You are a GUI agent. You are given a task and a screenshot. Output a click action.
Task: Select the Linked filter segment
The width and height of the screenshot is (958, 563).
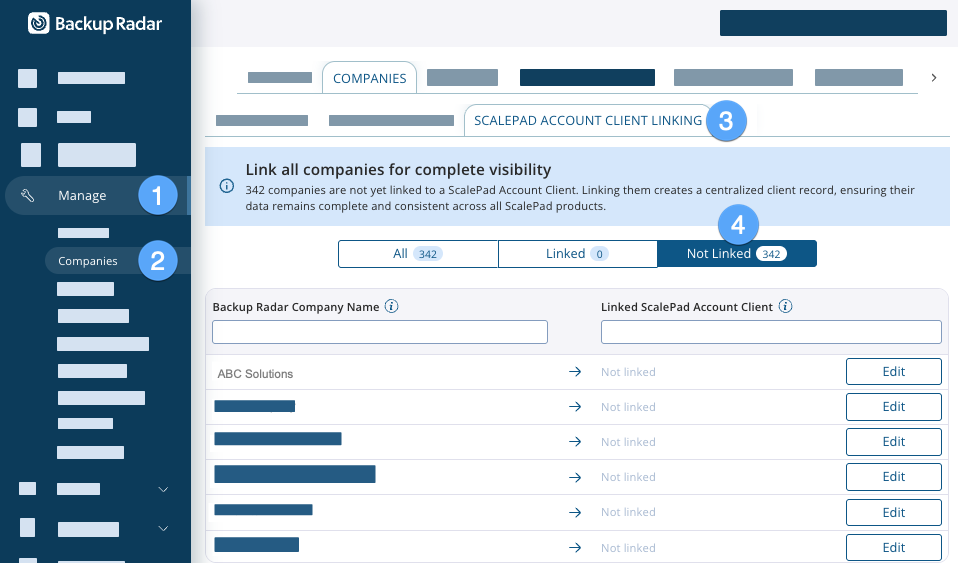(577, 254)
